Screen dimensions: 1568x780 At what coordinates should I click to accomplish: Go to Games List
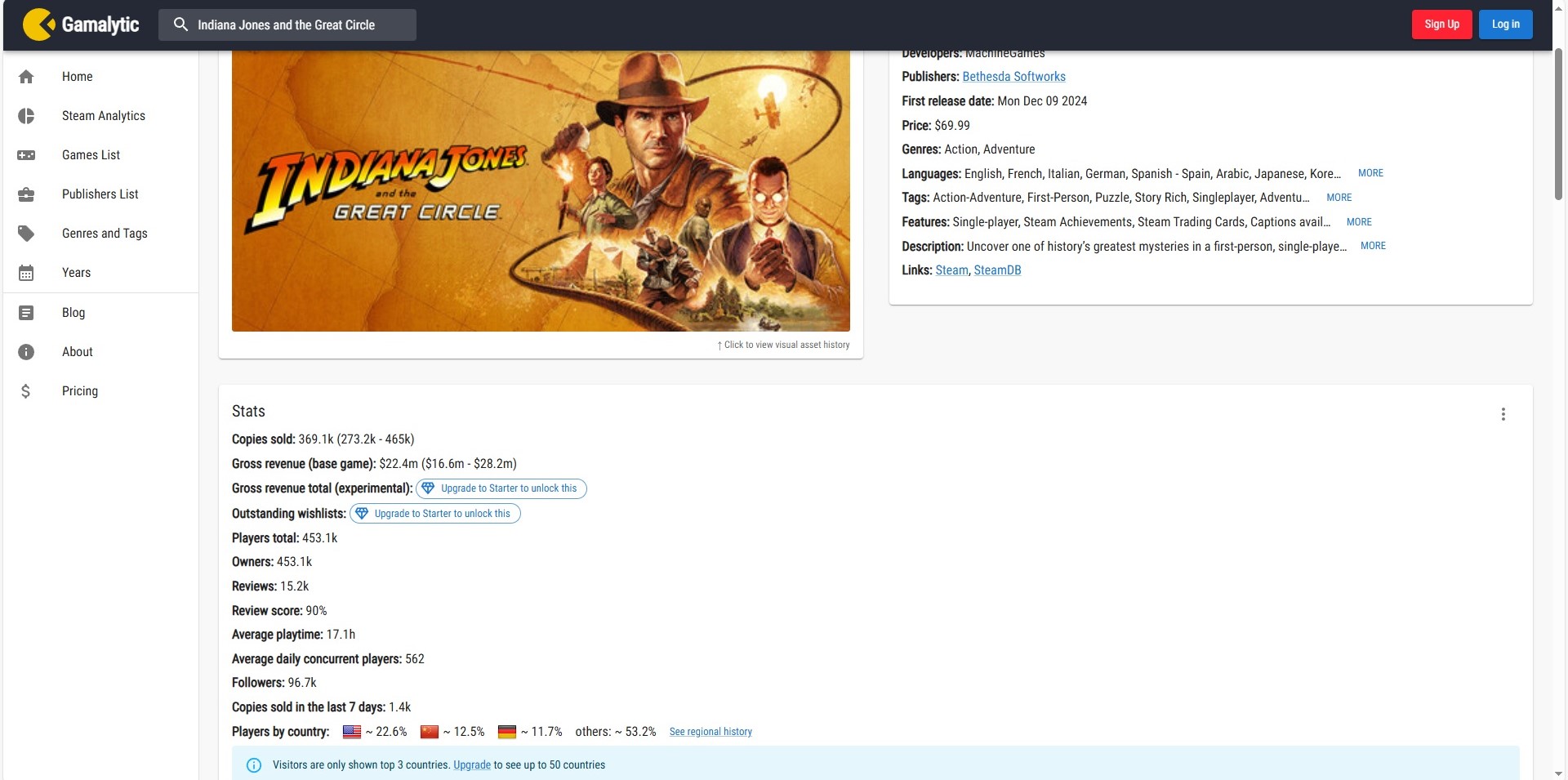coord(101,155)
